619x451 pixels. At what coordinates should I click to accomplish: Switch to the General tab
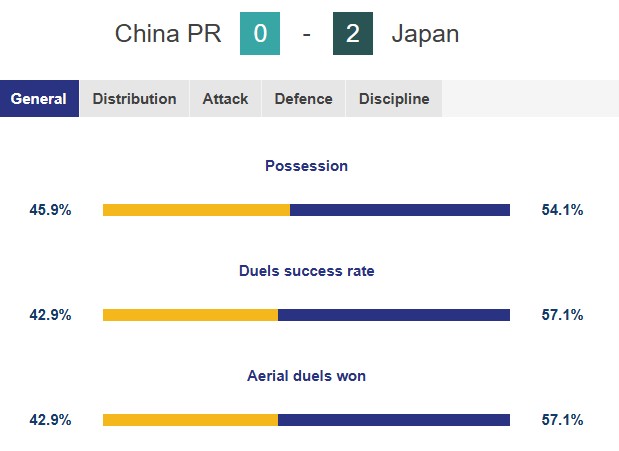(x=39, y=99)
